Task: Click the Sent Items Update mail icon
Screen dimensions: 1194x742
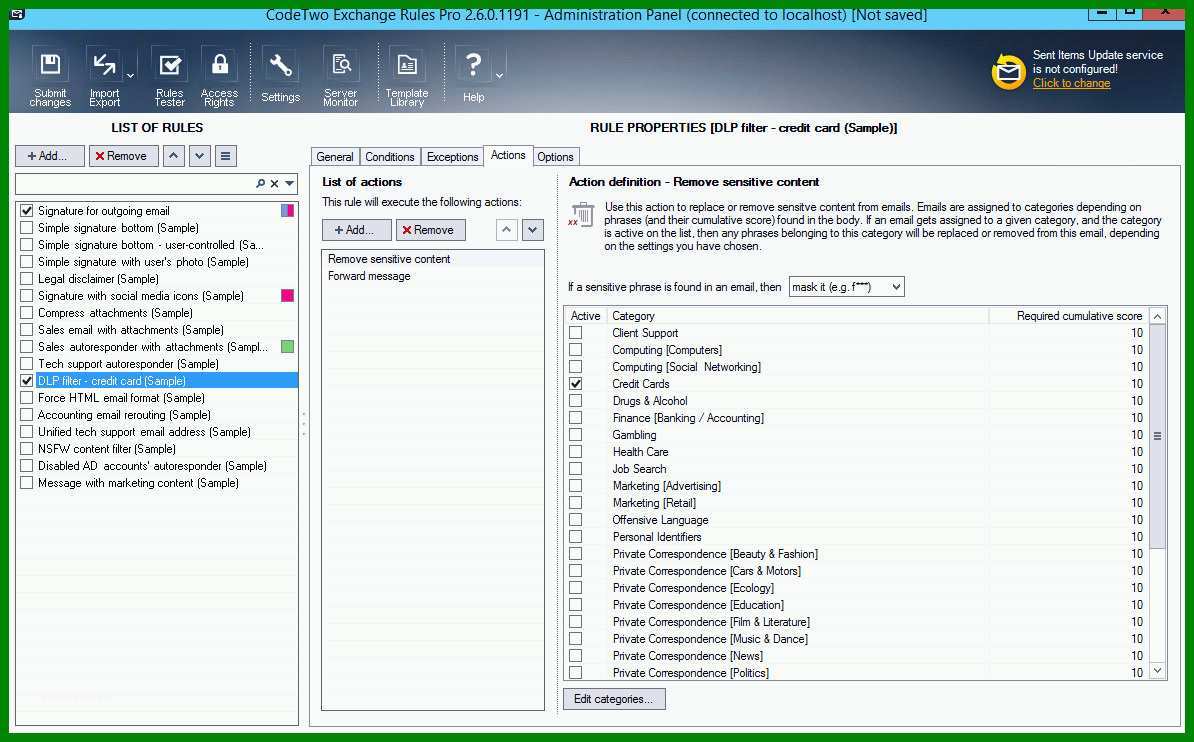Action: (1008, 72)
